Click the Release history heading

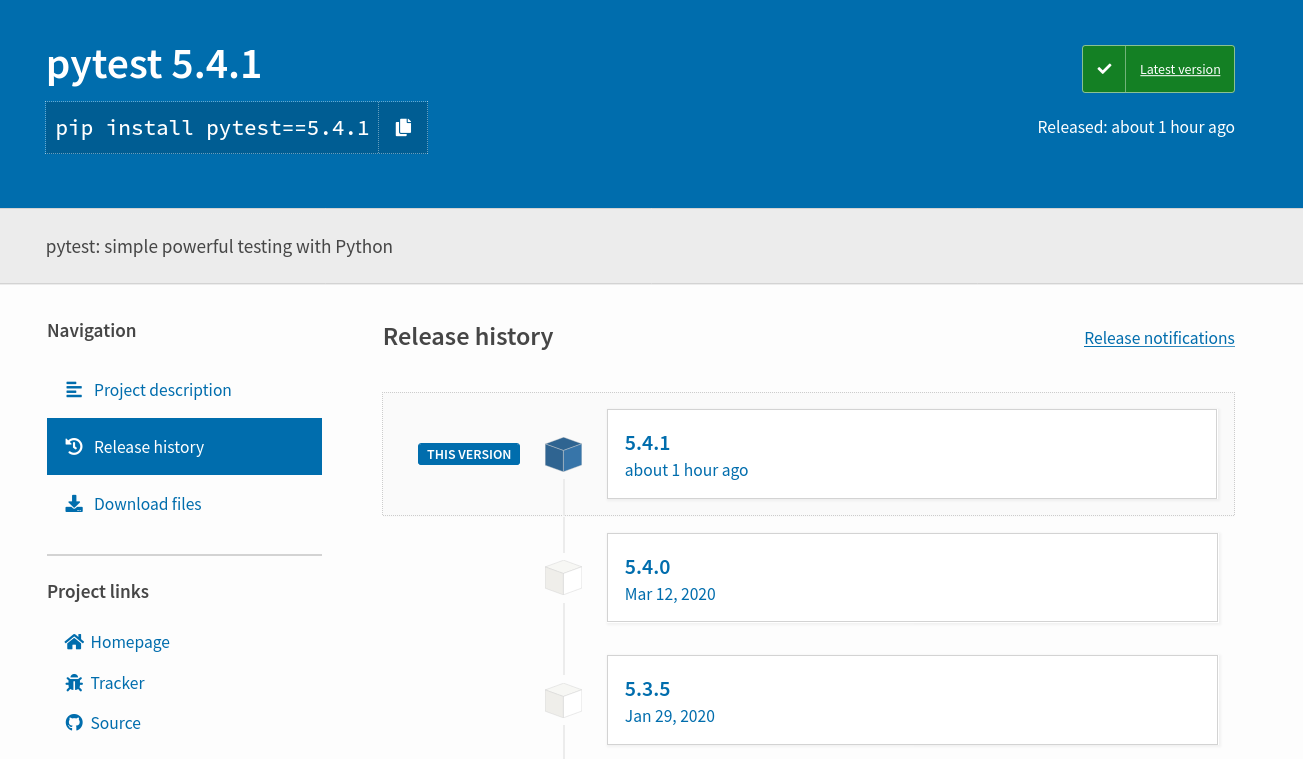pos(468,337)
